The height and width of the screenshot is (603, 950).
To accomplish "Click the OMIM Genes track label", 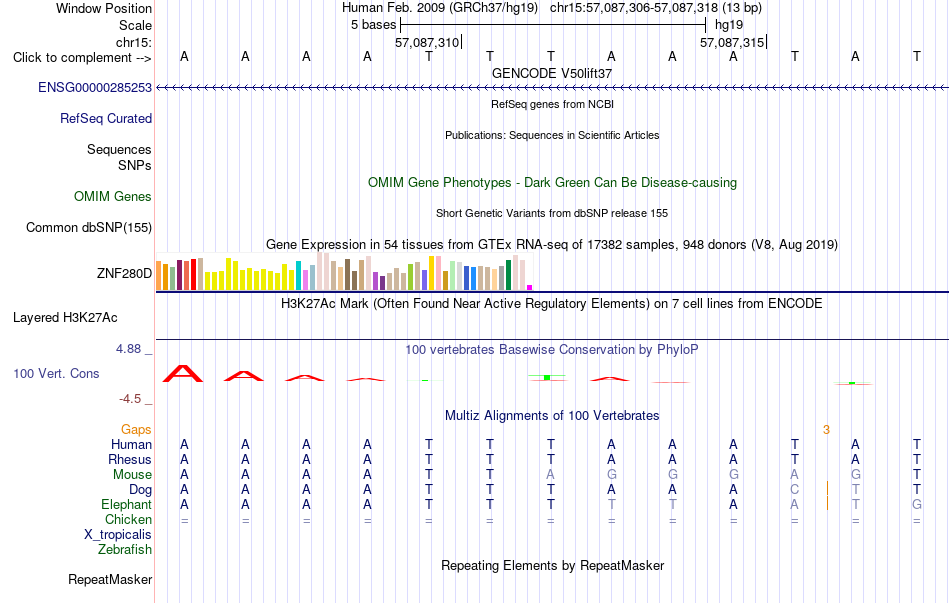I will (x=112, y=196).
